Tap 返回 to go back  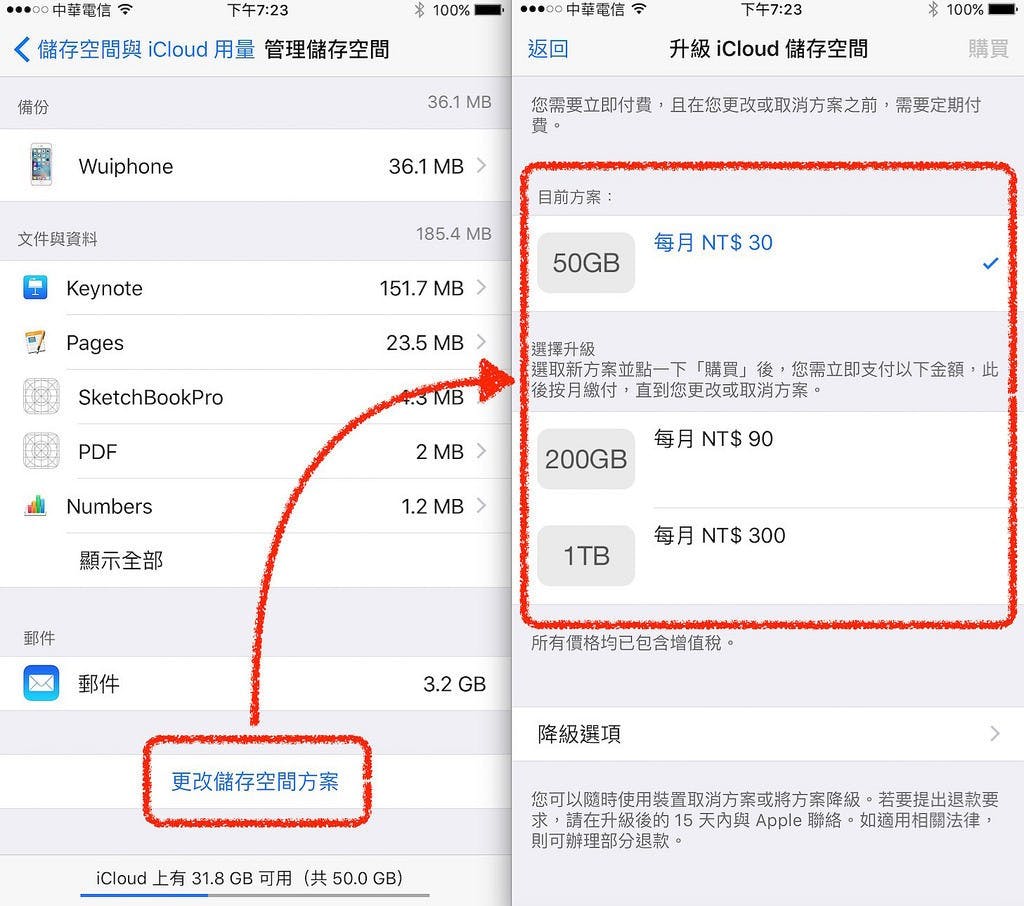click(x=548, y=49)
